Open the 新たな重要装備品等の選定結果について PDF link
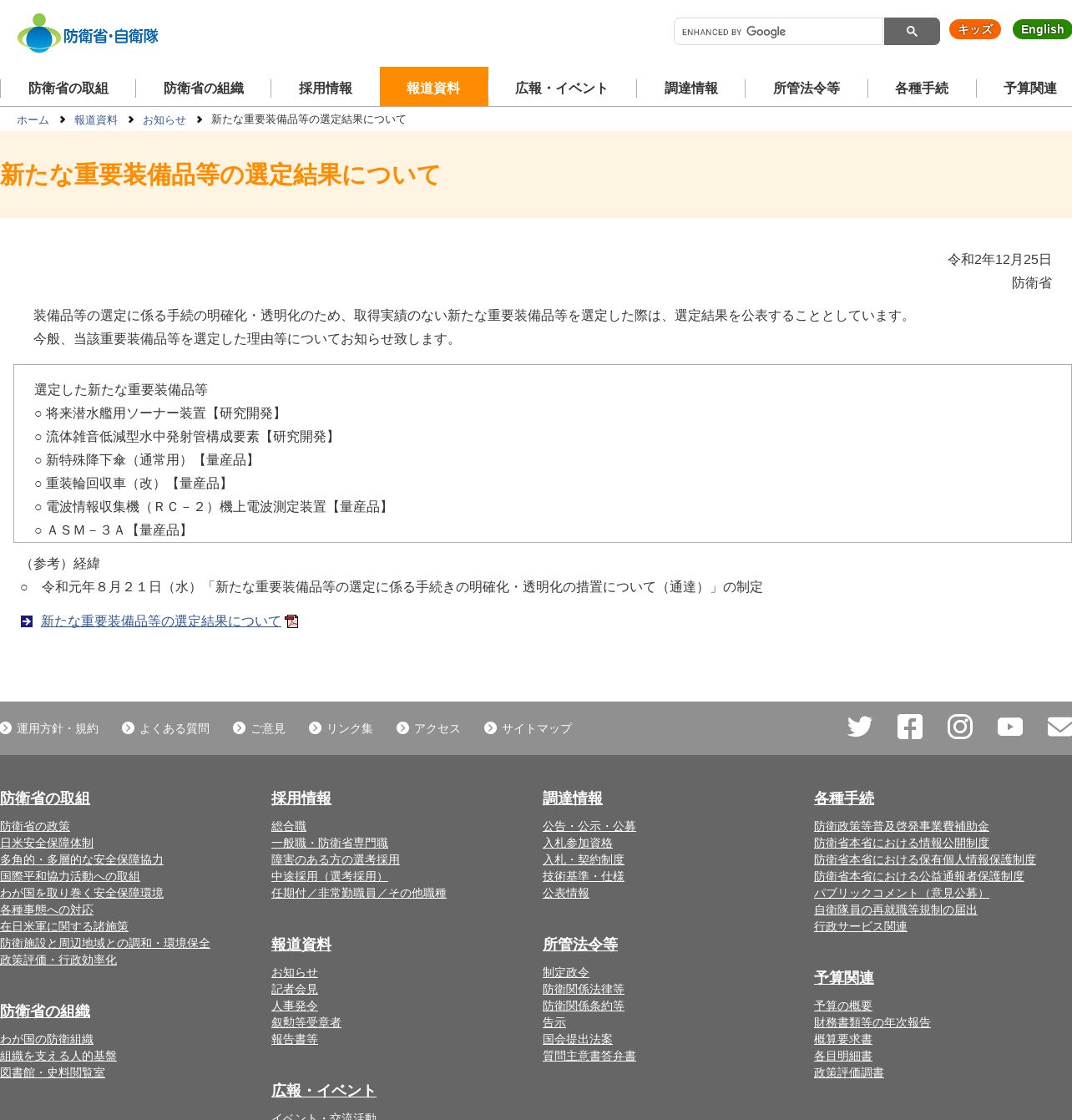Screen dimensions: 1072x1120 (x=161, y=621)
